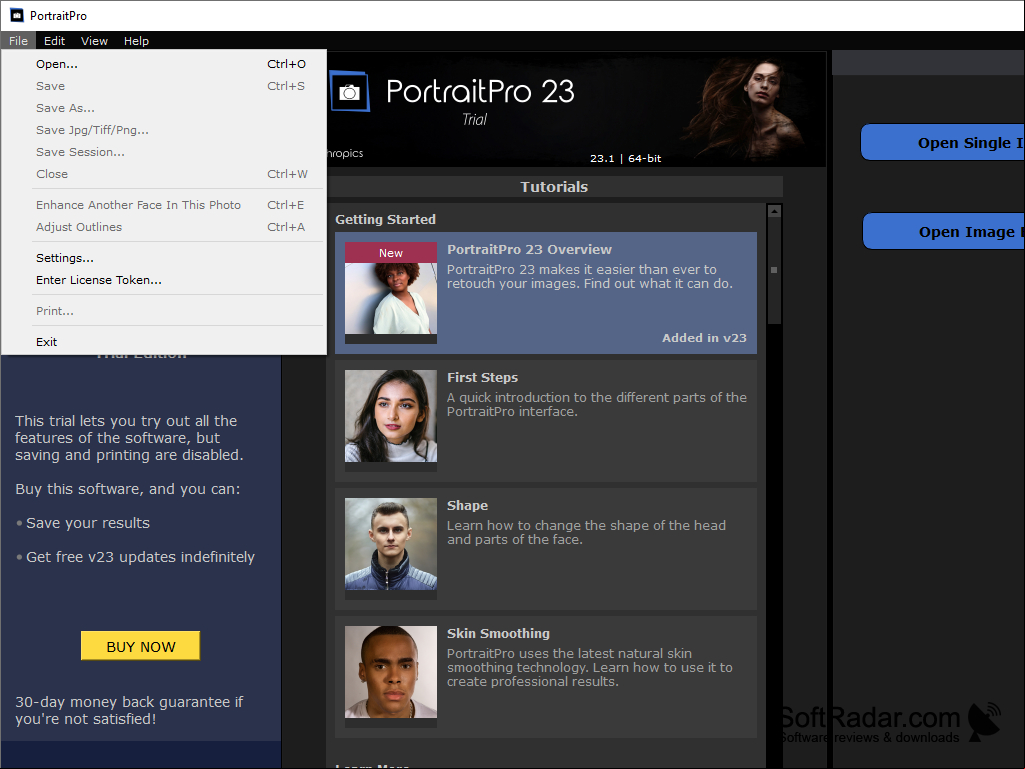Open the Edit menu
Viewport: 1025px width, 769px height.
pyautogui.click(x=54, y=41)
